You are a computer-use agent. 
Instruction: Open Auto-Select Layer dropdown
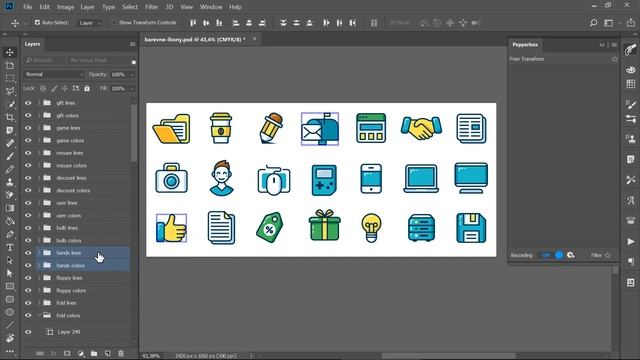(89, 23)
